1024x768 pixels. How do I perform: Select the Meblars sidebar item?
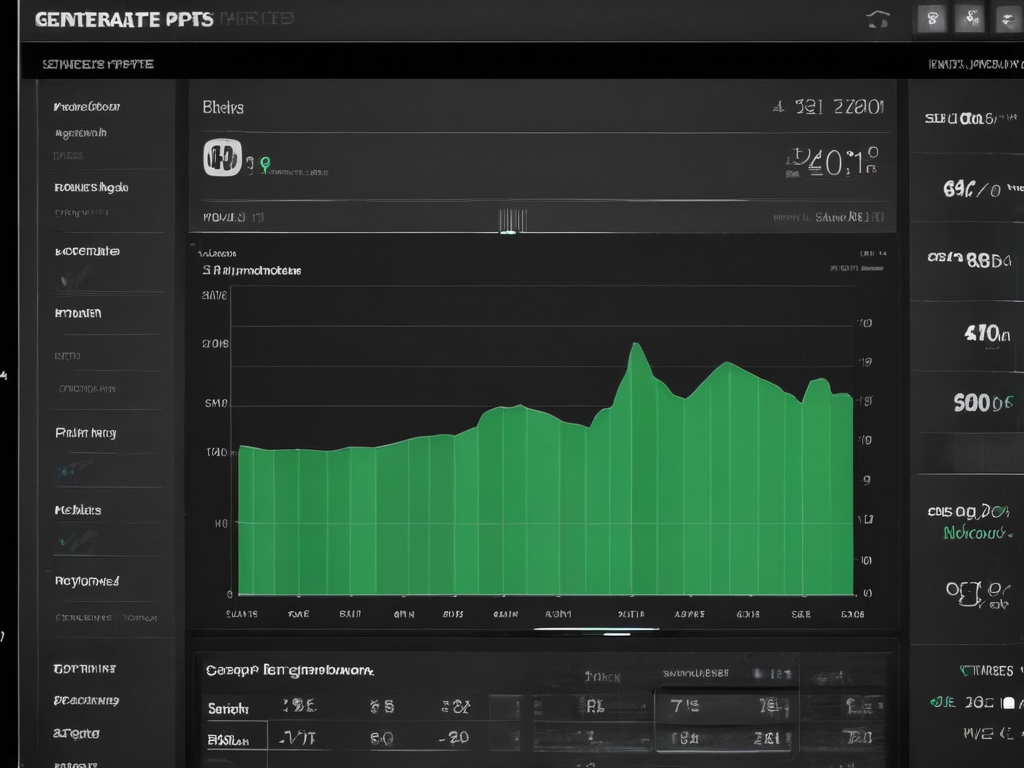[78, 510]
